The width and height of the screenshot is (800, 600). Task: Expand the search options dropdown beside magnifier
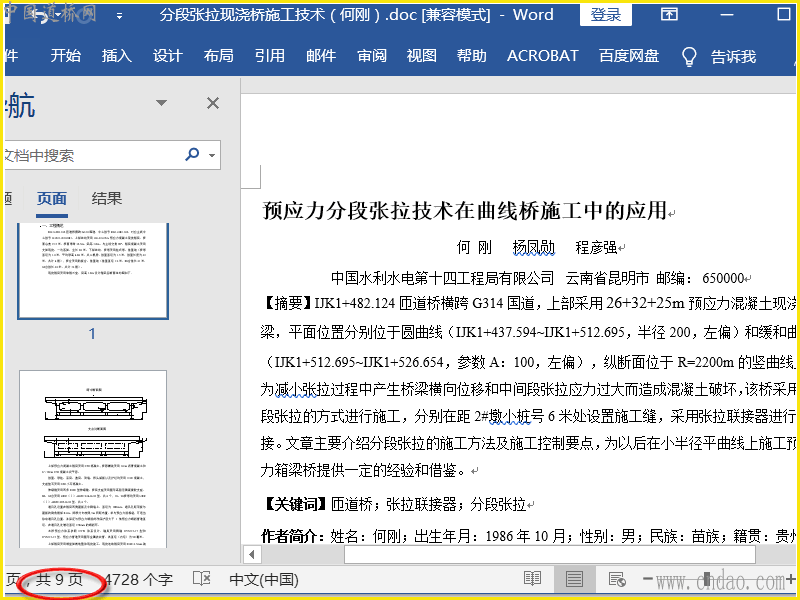tap(212, 155)
